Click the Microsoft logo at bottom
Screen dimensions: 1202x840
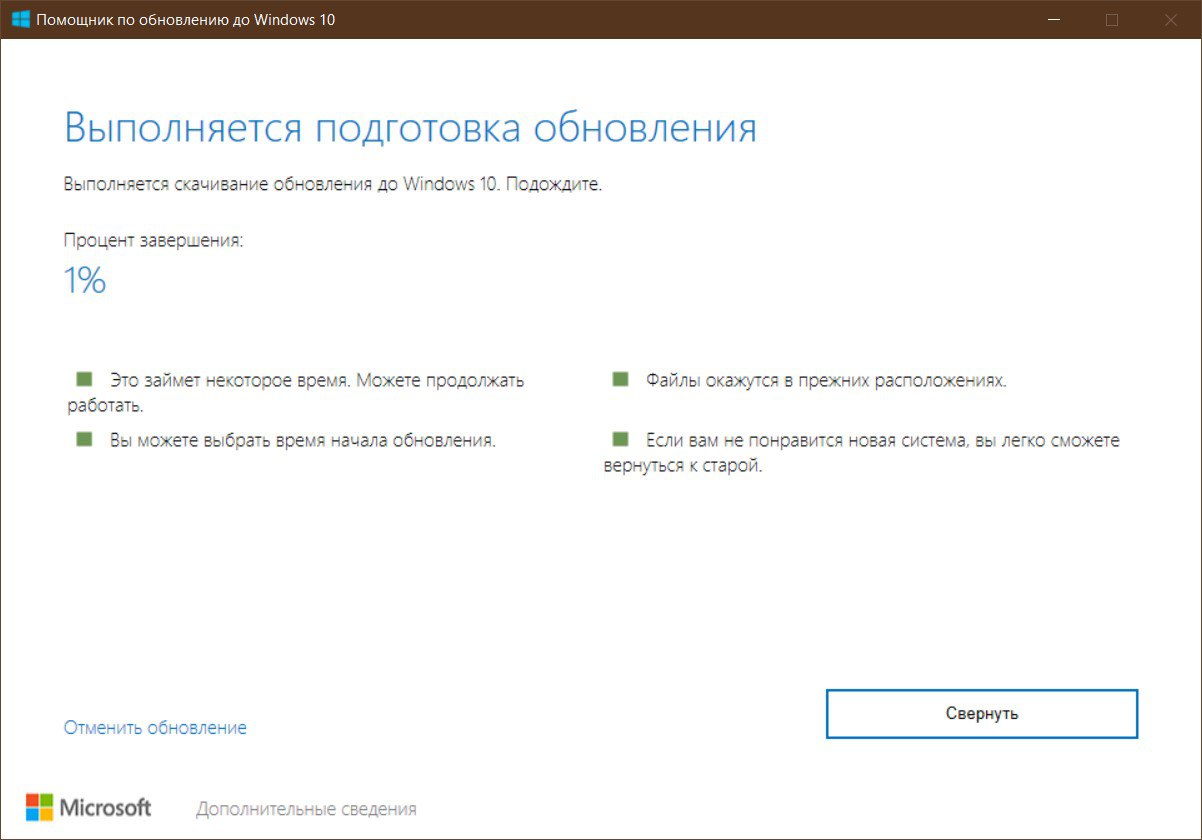pyautogui.click(x=89, y=807)
